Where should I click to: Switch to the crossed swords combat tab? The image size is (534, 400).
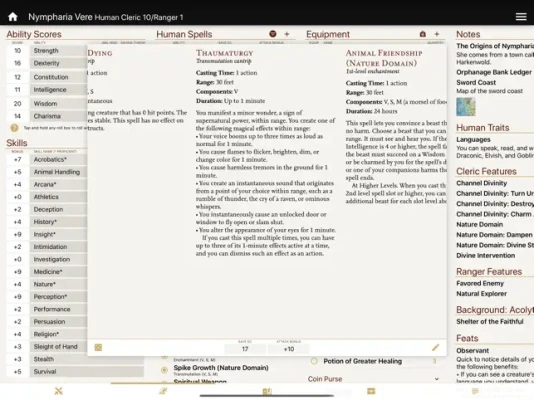click(59, 391)
